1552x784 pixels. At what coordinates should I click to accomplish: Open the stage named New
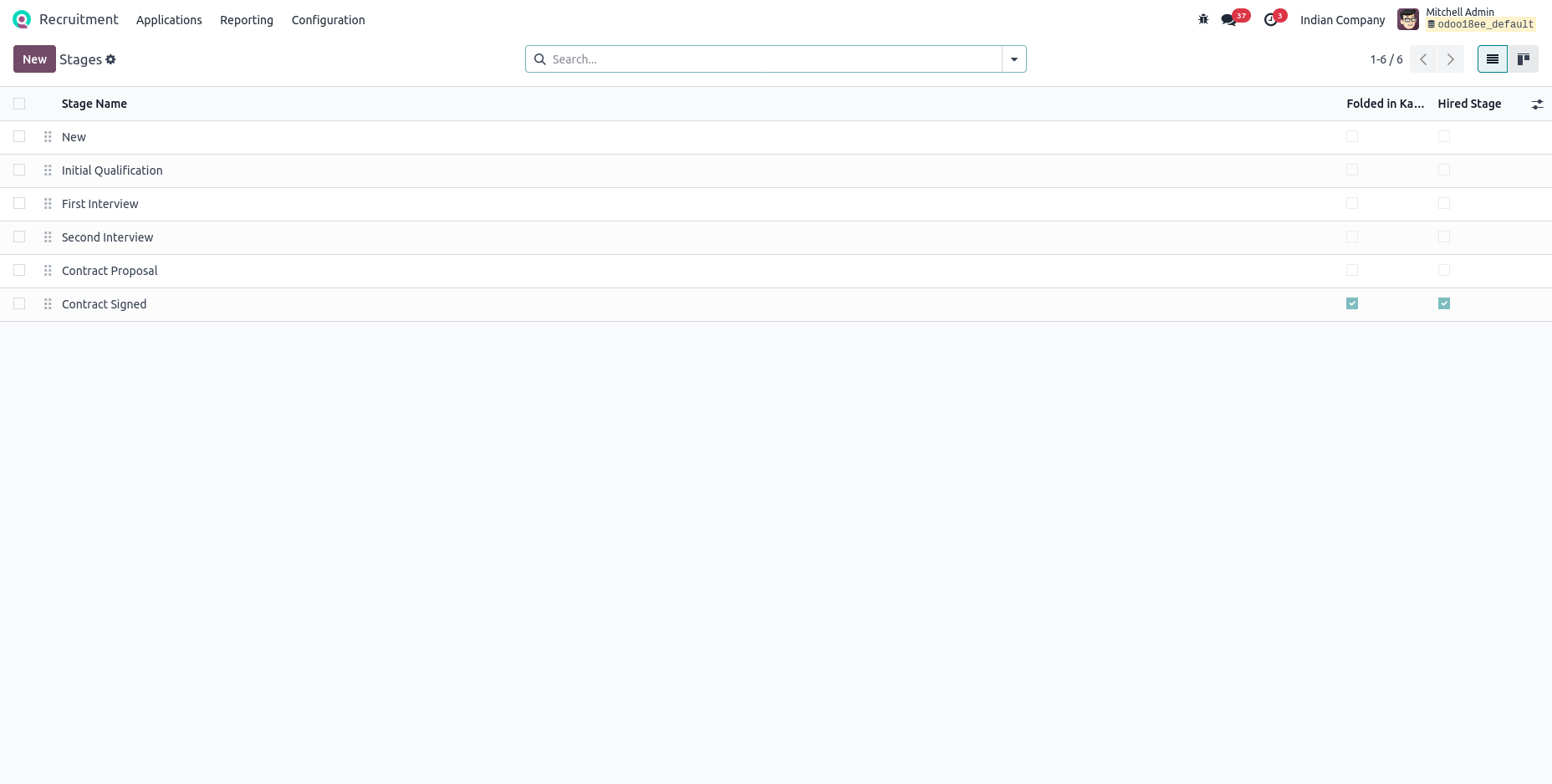pos(74,137)
